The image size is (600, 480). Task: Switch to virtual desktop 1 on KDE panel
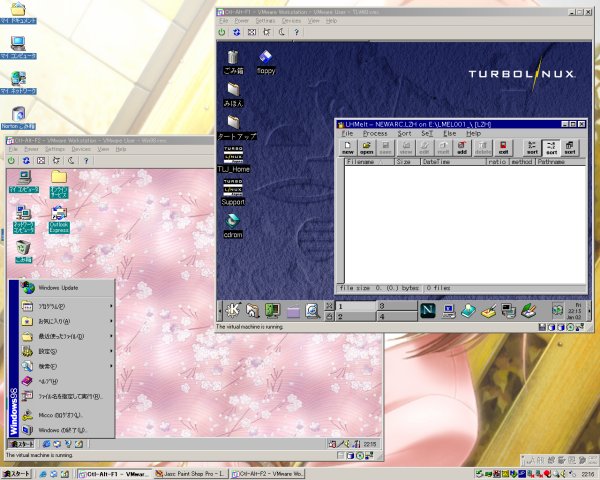click(x=355, y=306)
